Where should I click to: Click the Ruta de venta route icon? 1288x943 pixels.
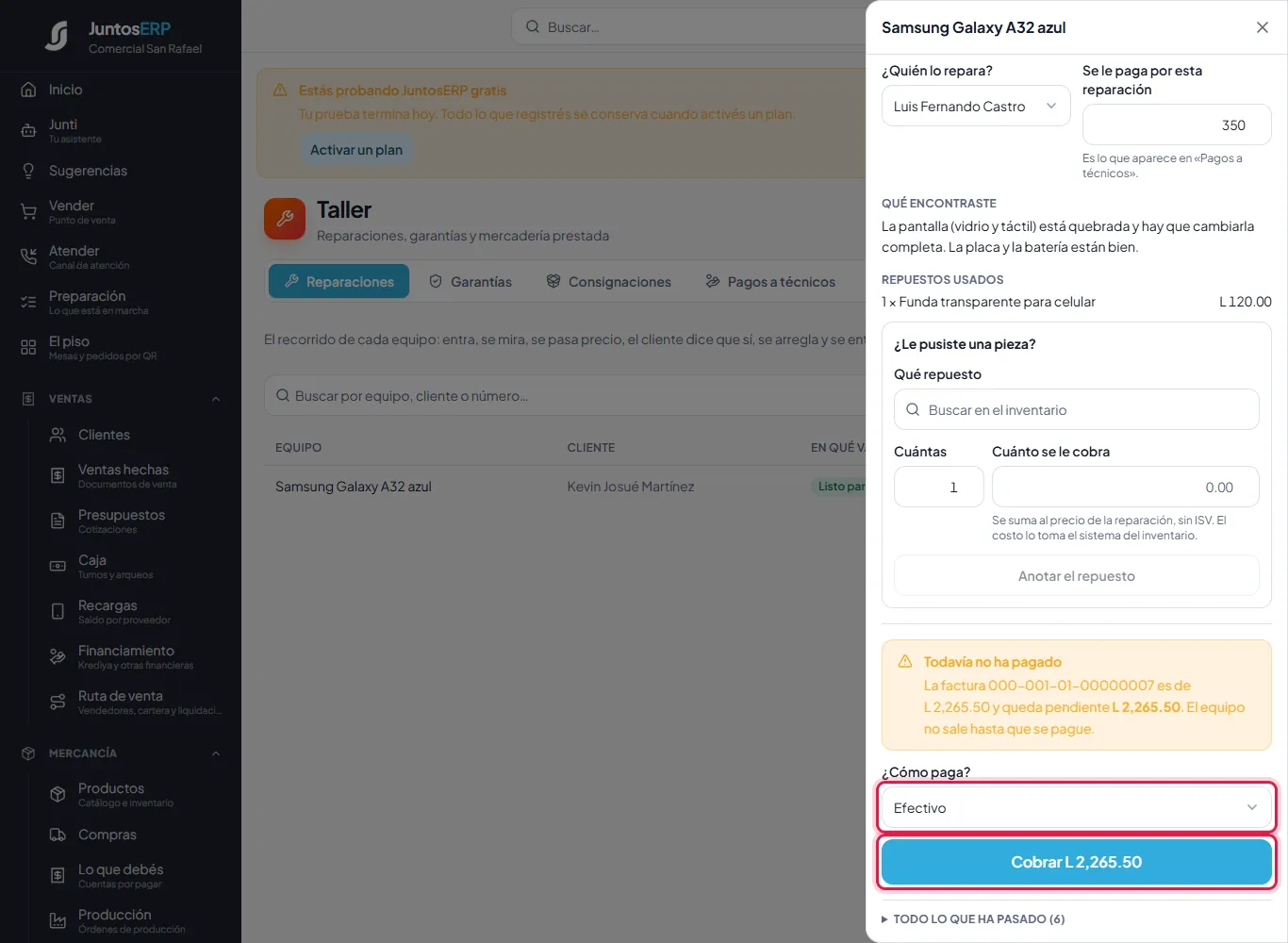click(58, 702)
